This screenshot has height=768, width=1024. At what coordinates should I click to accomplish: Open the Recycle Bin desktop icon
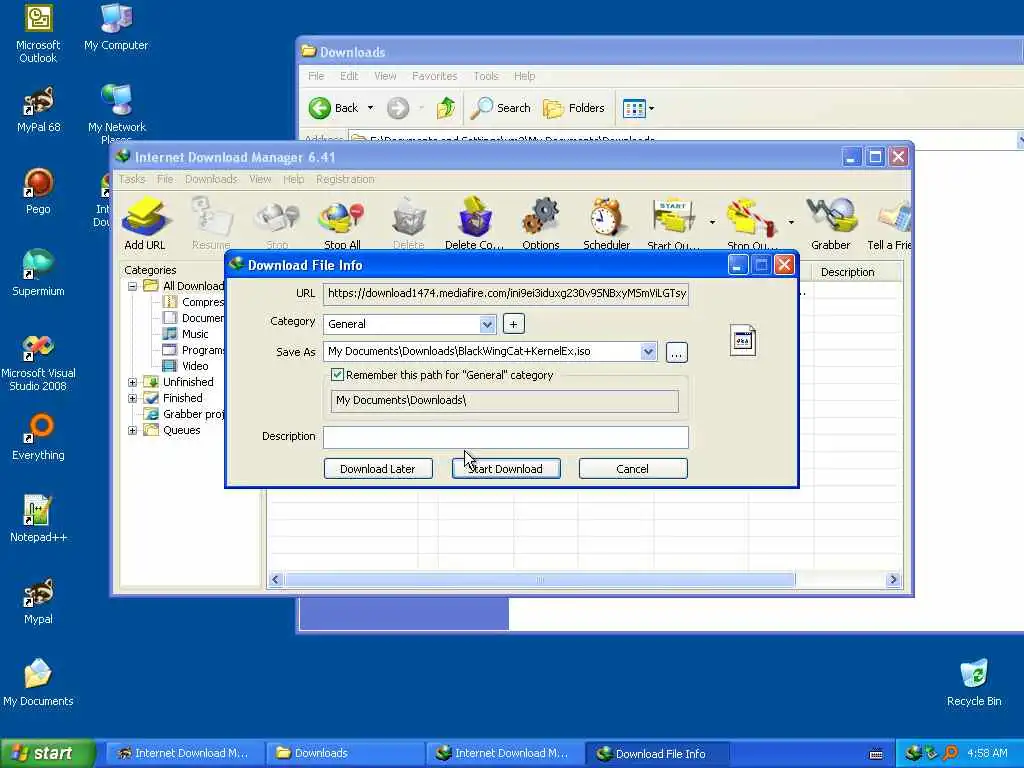[x=974, y=682]
